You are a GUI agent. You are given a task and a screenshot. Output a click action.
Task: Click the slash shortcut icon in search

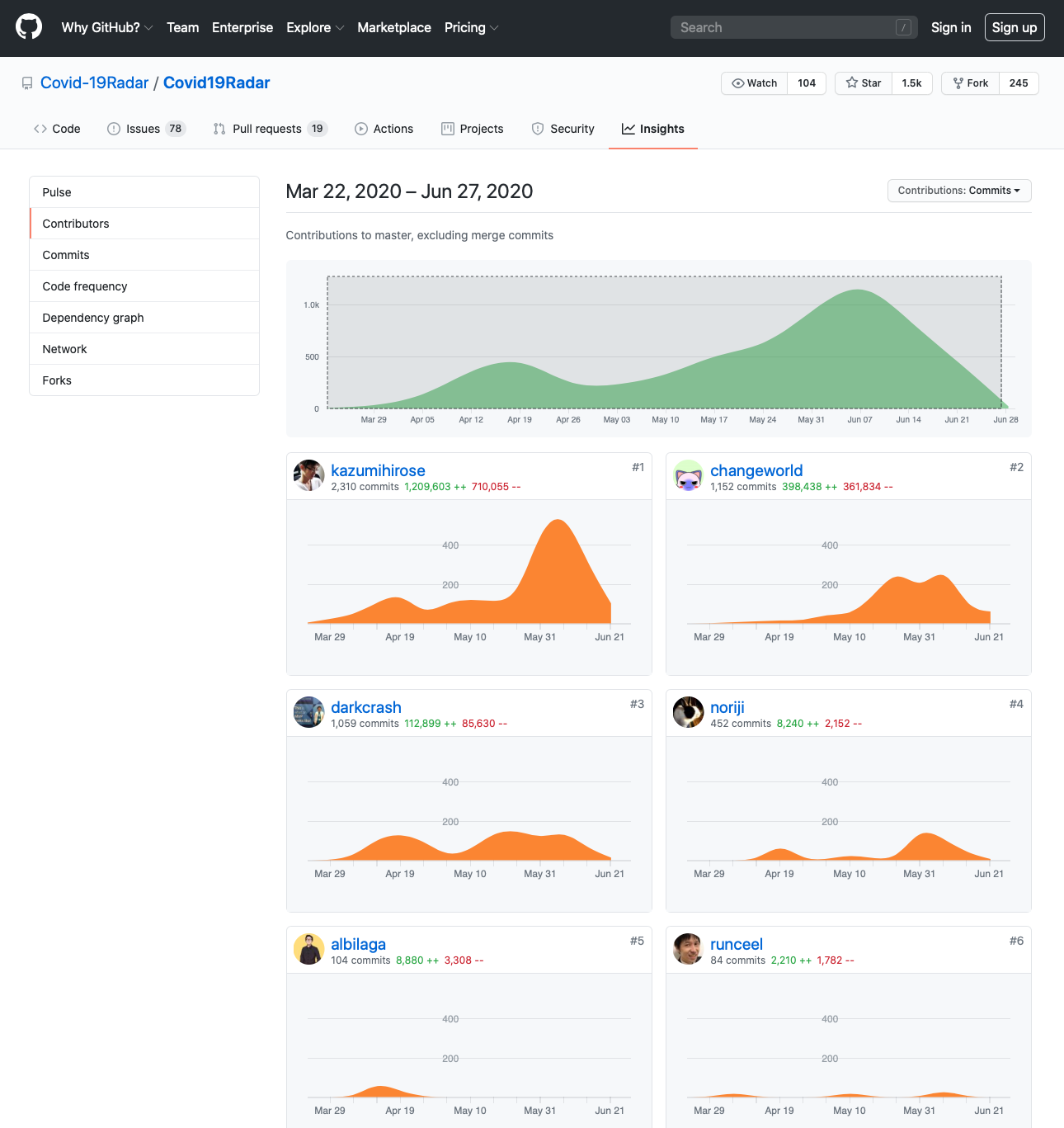coord(904,27)
